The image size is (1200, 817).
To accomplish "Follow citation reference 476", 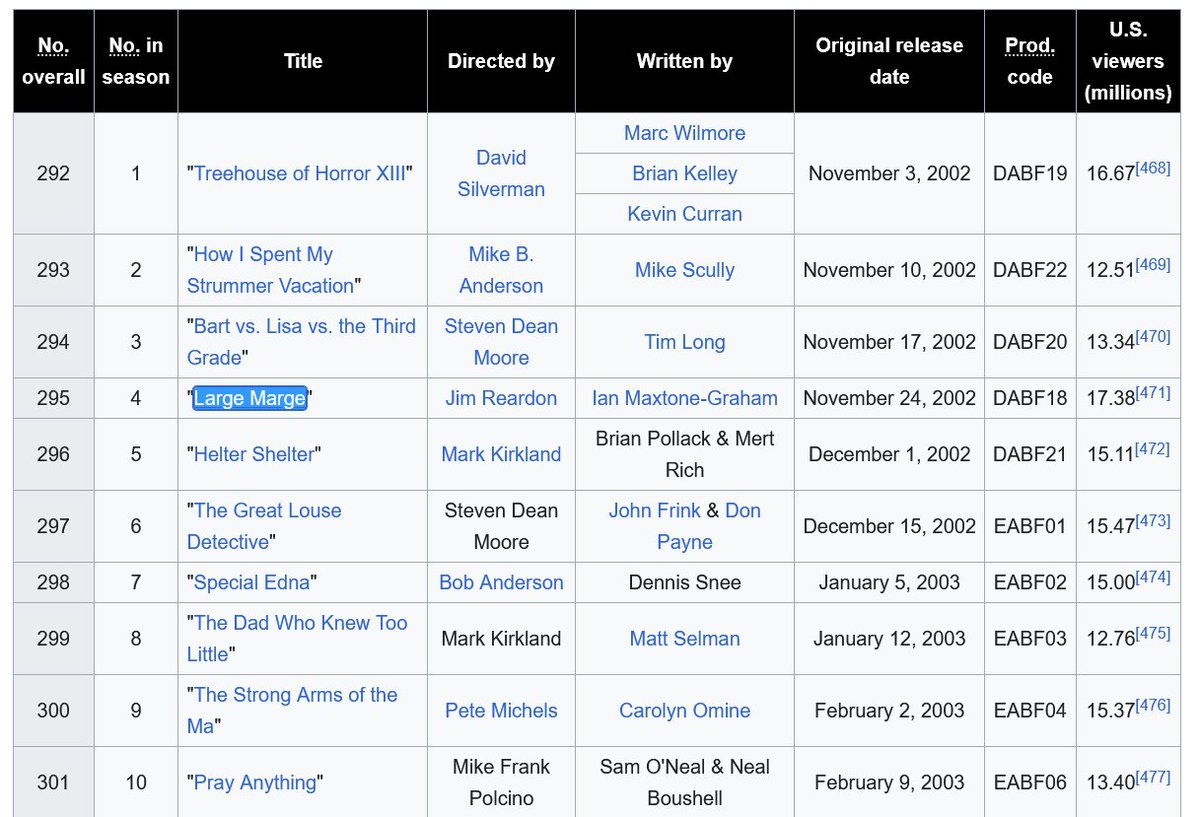I will click(1152, 705).
